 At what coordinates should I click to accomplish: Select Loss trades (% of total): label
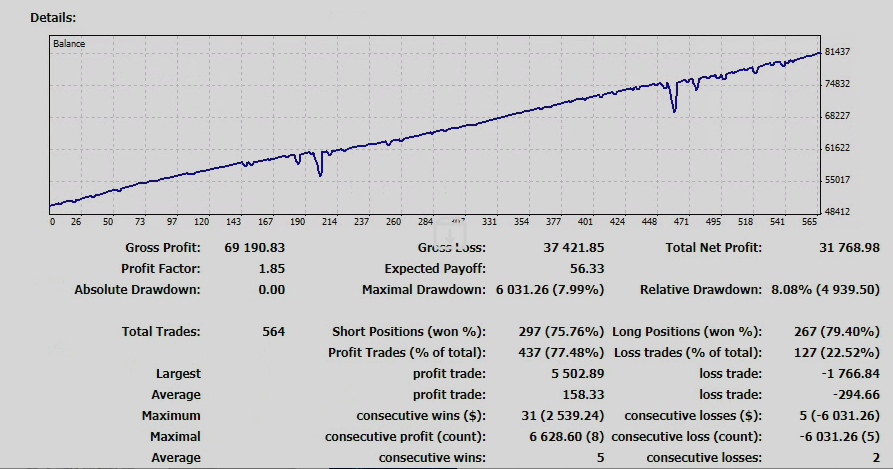pos(687,353)
